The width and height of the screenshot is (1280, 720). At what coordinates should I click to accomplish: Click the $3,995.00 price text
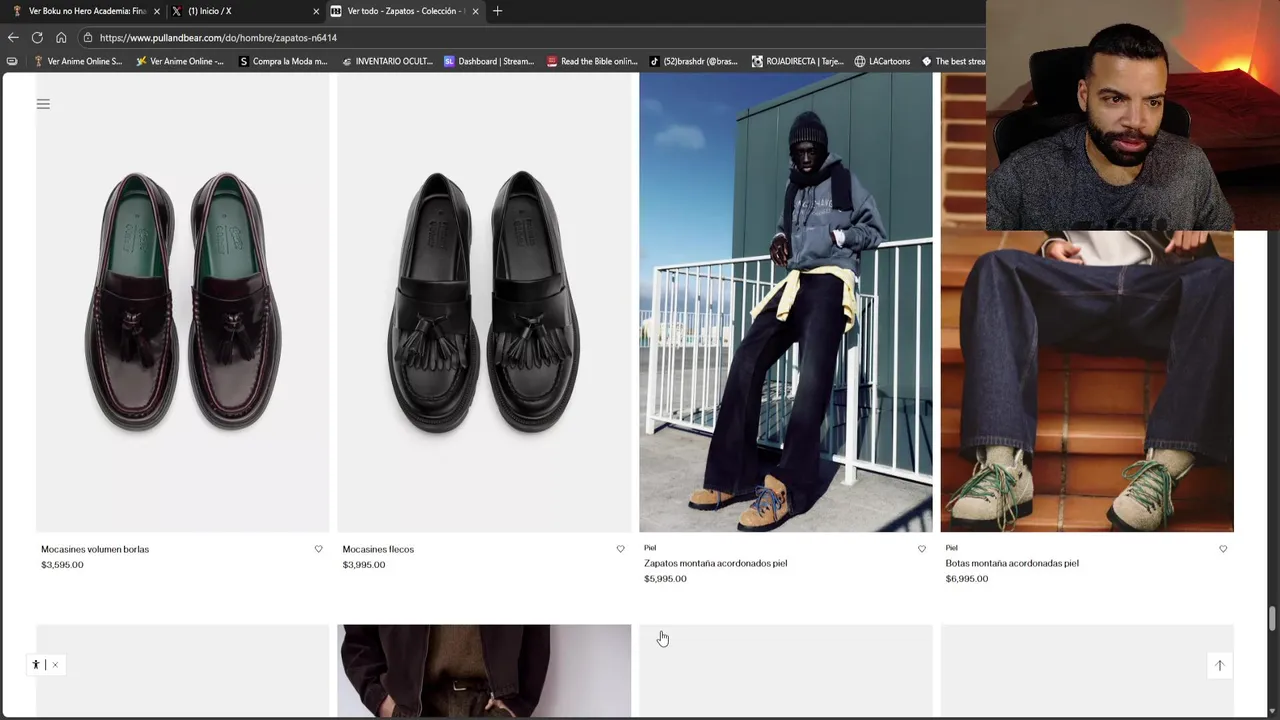coord(364,565)
